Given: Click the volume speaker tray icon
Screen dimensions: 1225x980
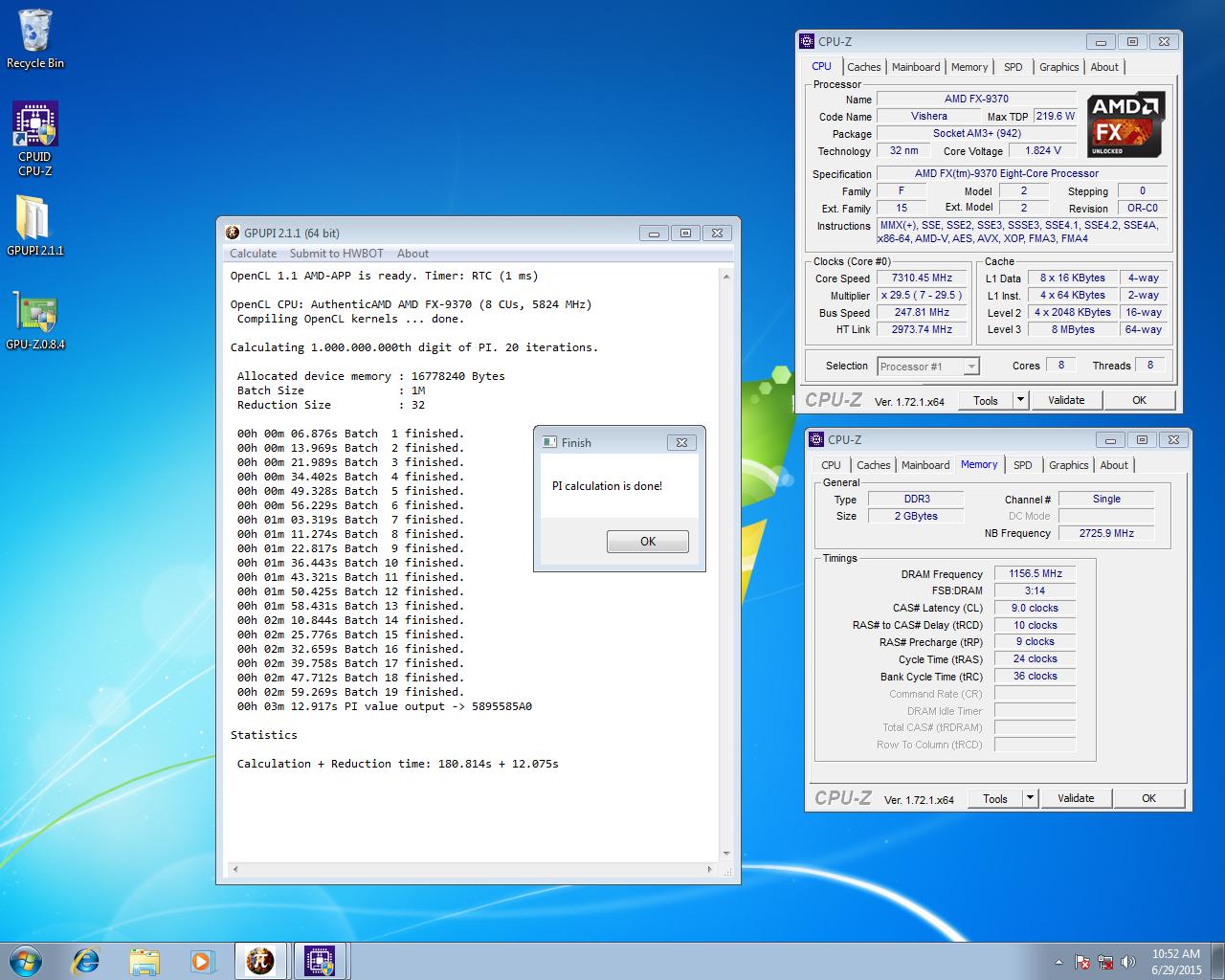Looking at the screenshot, I should 1128,962.
